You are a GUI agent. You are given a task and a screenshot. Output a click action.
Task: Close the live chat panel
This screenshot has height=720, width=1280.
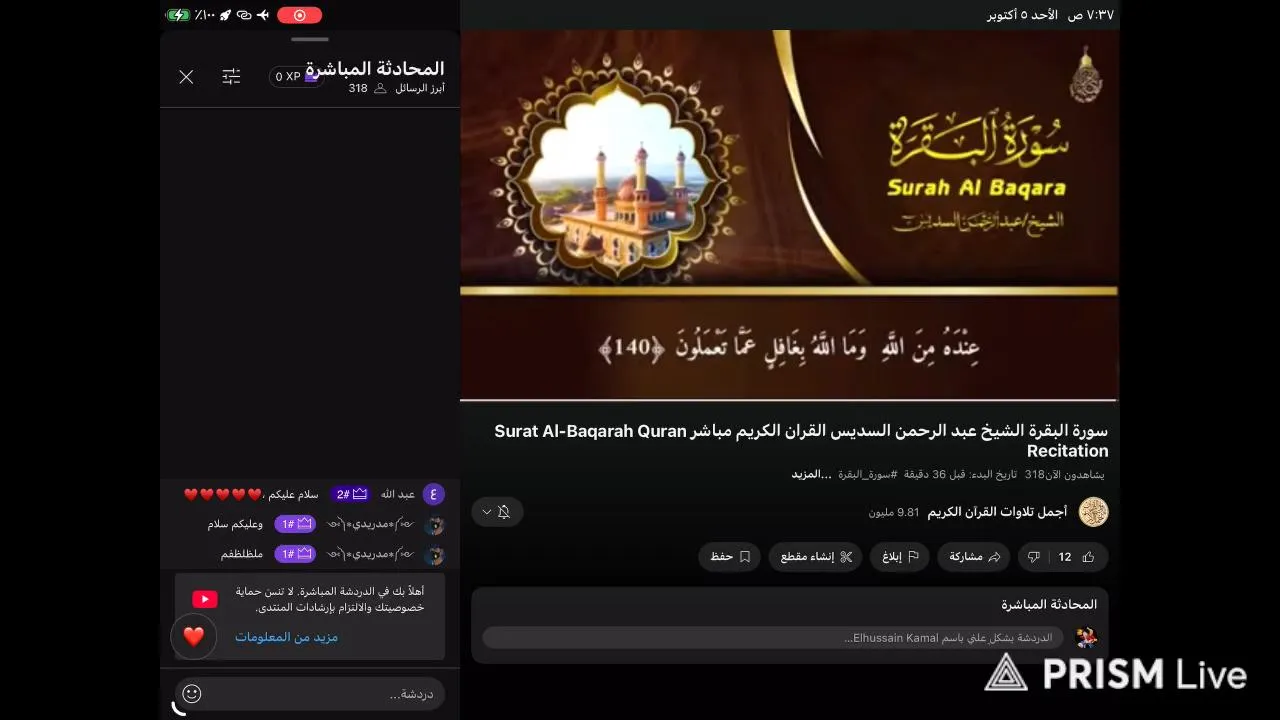click(186, 77)
